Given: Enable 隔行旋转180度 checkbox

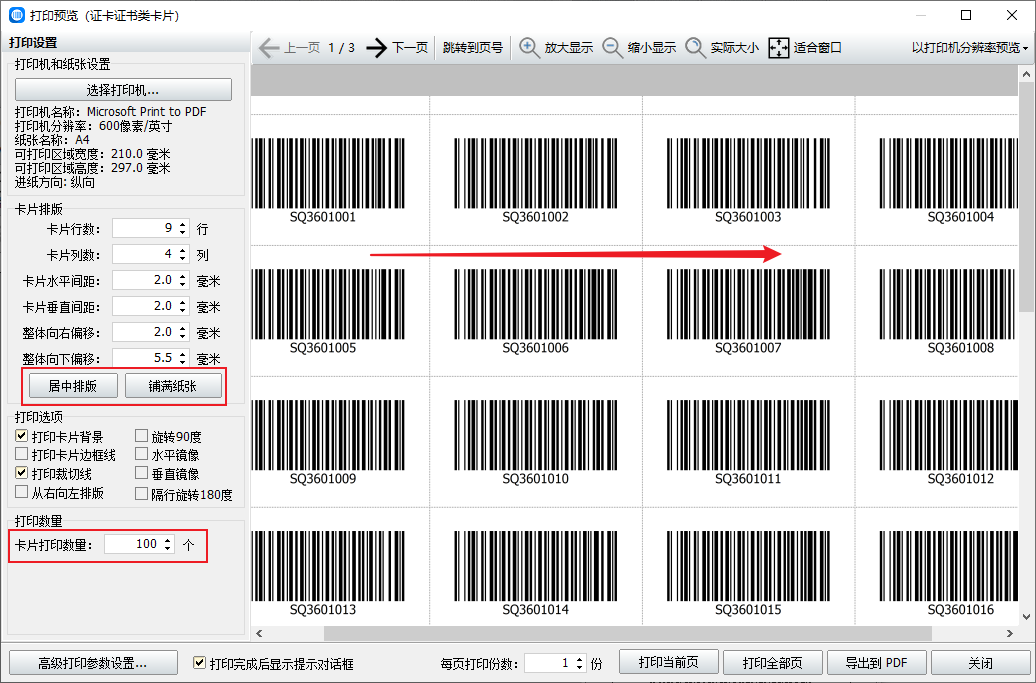Looking at the screenshot, I should coord(141,493).
